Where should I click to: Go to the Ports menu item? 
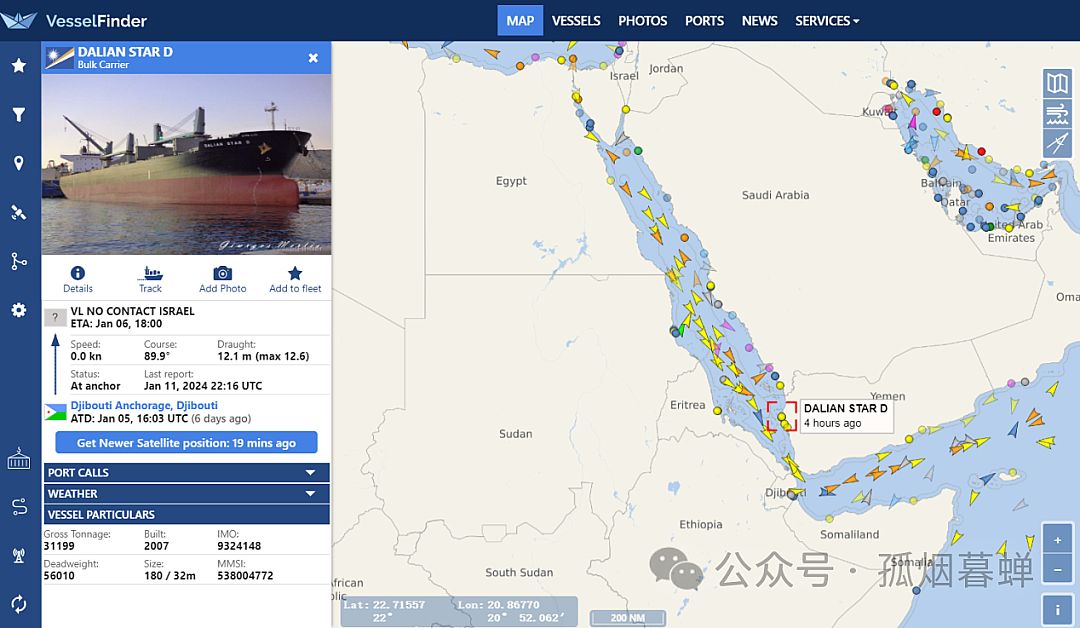(x=704, y=21)
